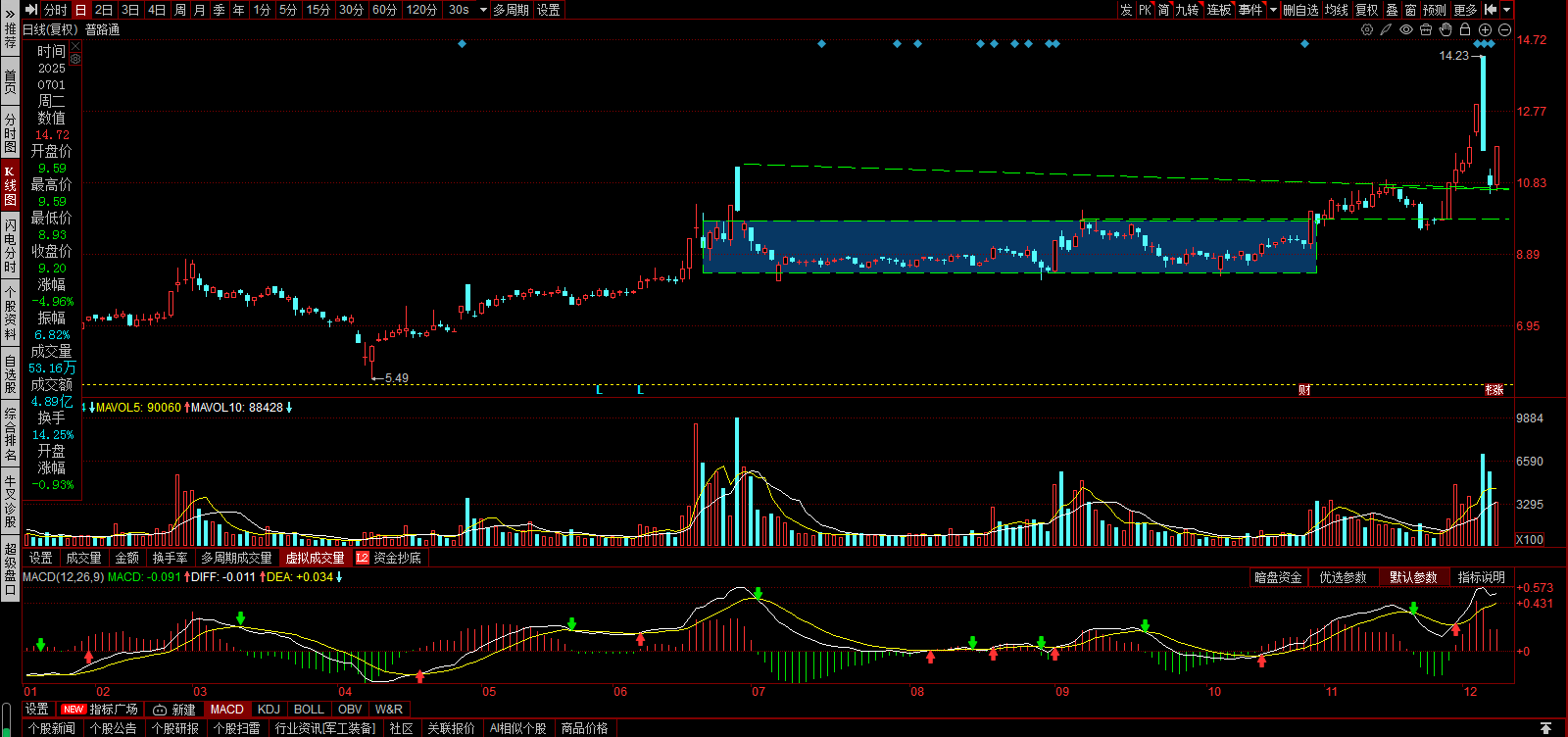Click 删自选 to remove from watchlist

click(x=1300, y=10)
